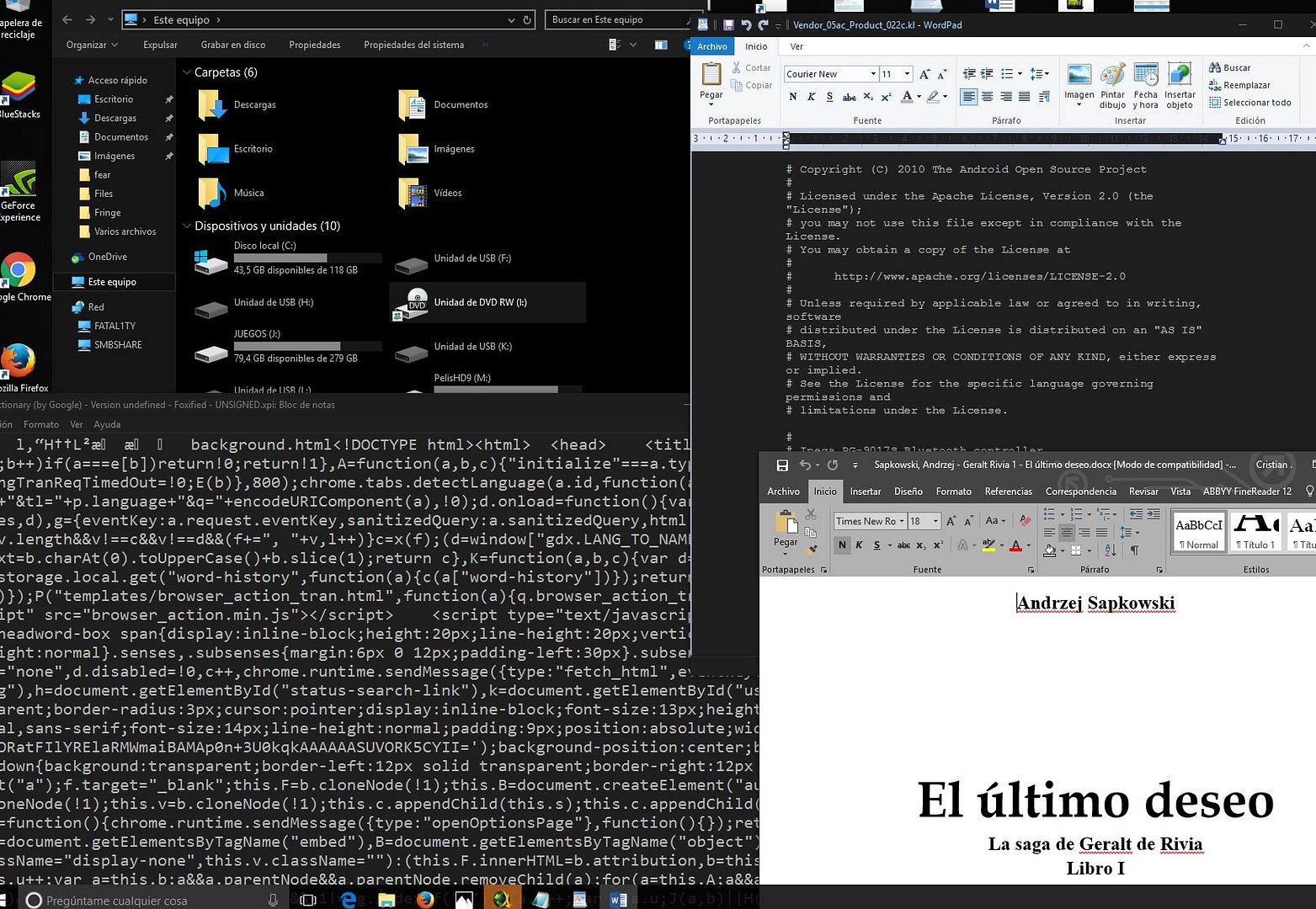Apply superscript in WordPad

coord(886,97)
